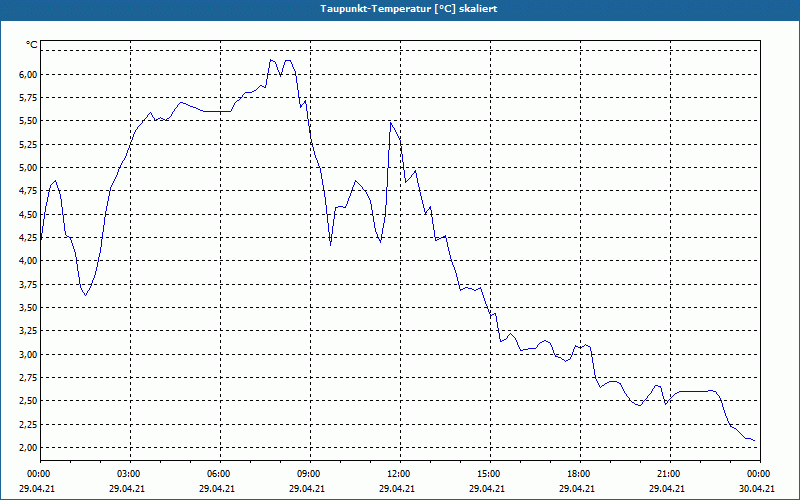
Task: Click the '12:00' time label
Action: (x=400, y=474)
